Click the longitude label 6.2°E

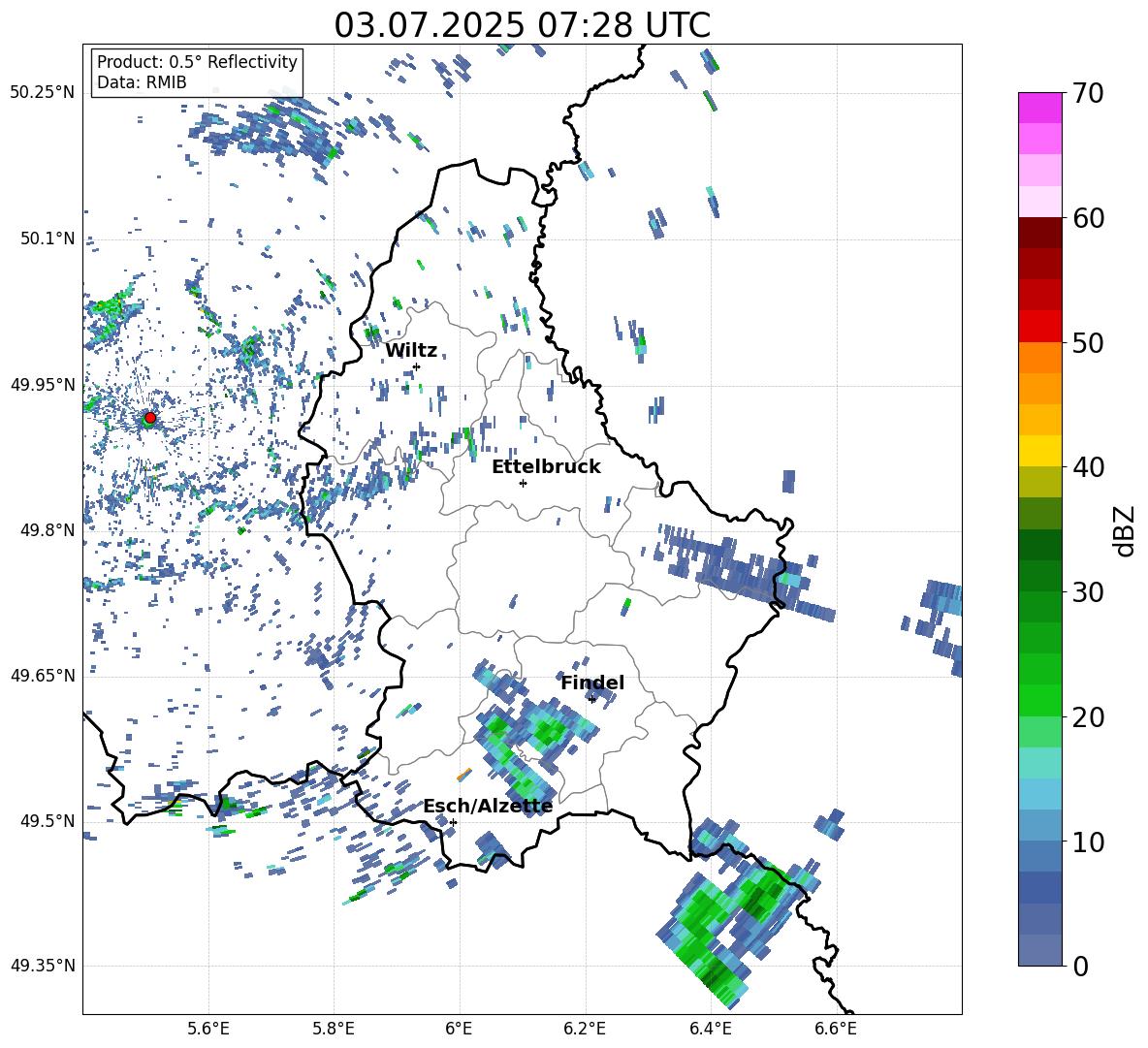pos(585,1029)
